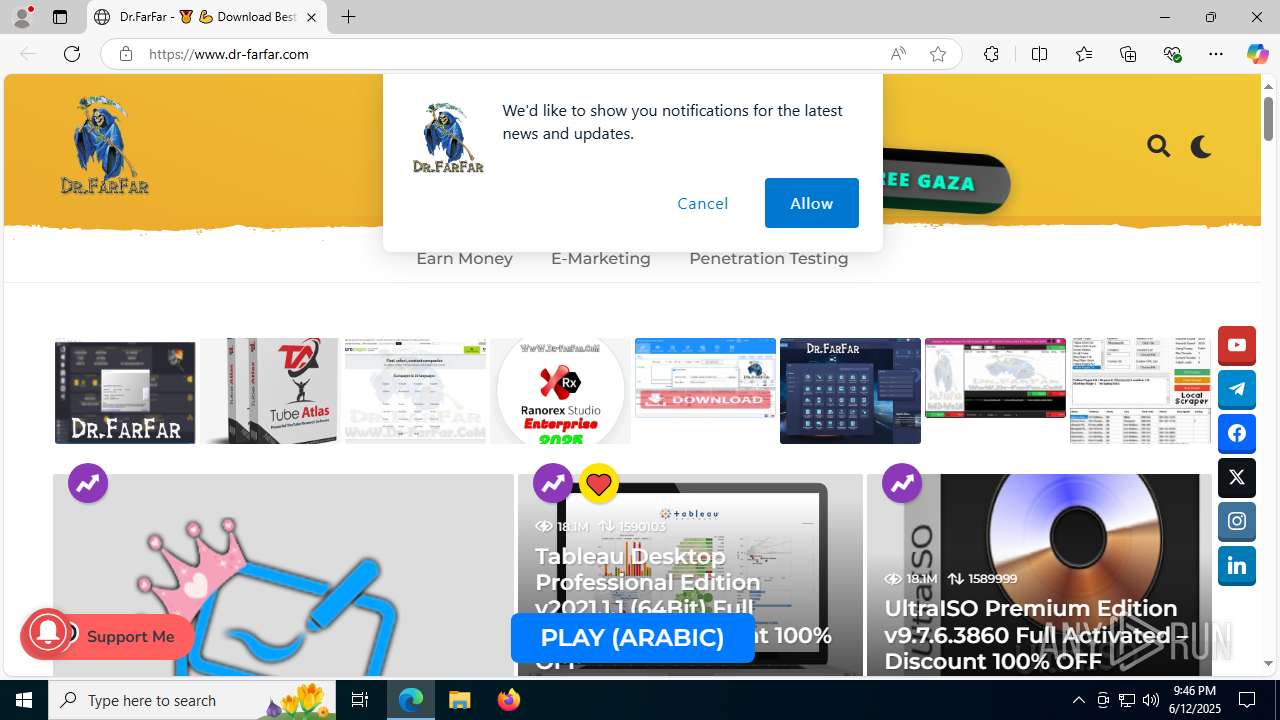This screenshot has width=1280, height=720.
Task: Open the Tube Atlas thumbnail
Action: pyautogui.click(x=269, y=391)
